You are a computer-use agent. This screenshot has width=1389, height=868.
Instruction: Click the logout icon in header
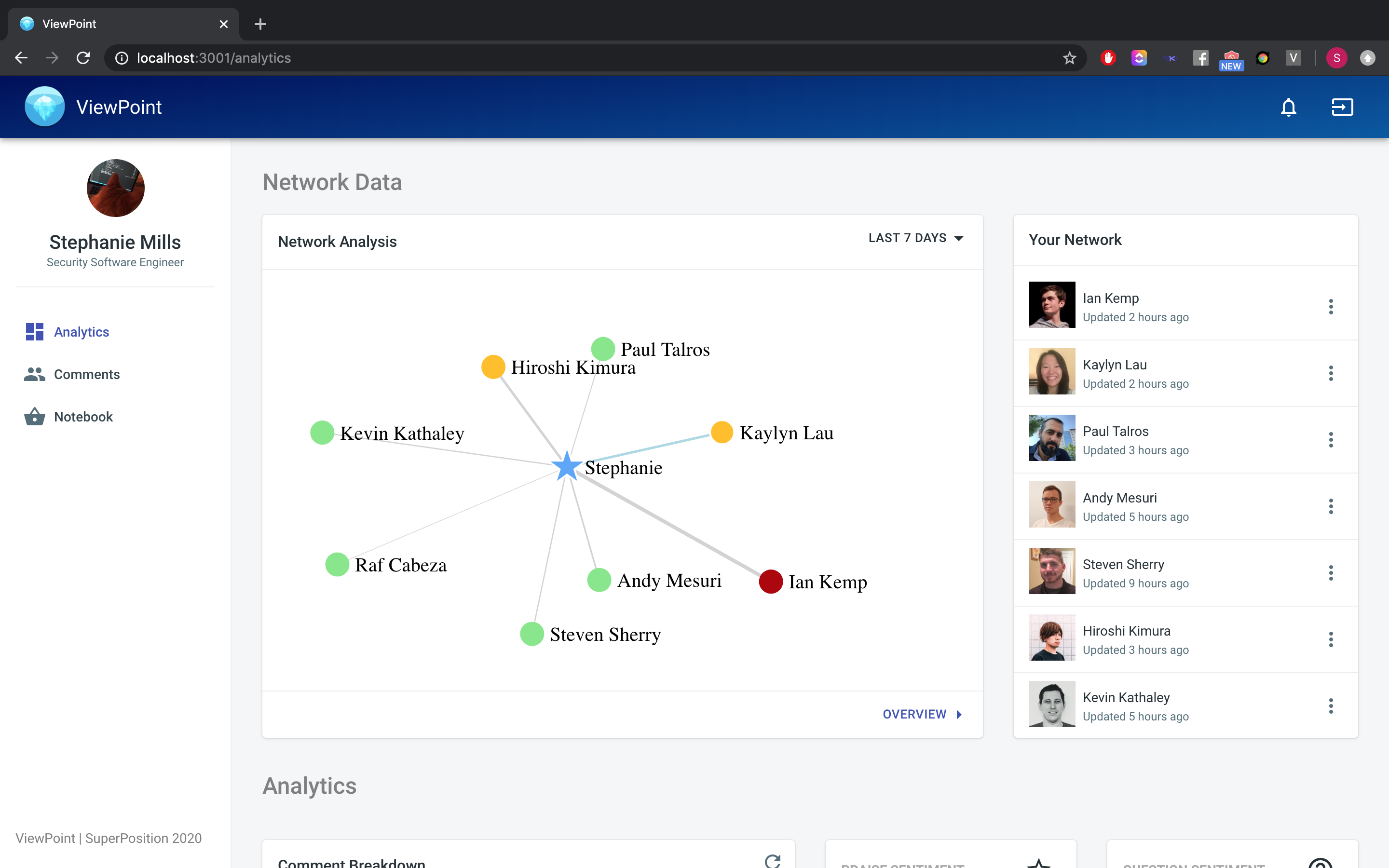(x=1342, y=108)
